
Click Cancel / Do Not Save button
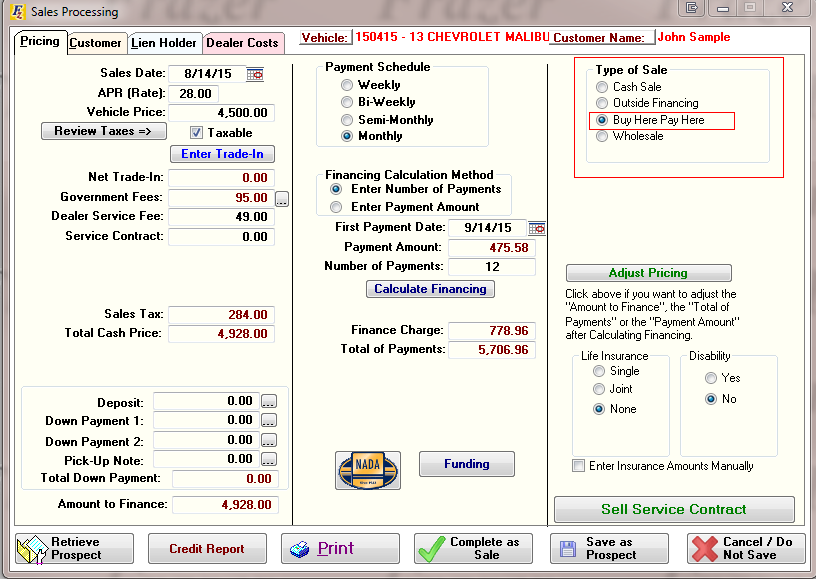746,549
